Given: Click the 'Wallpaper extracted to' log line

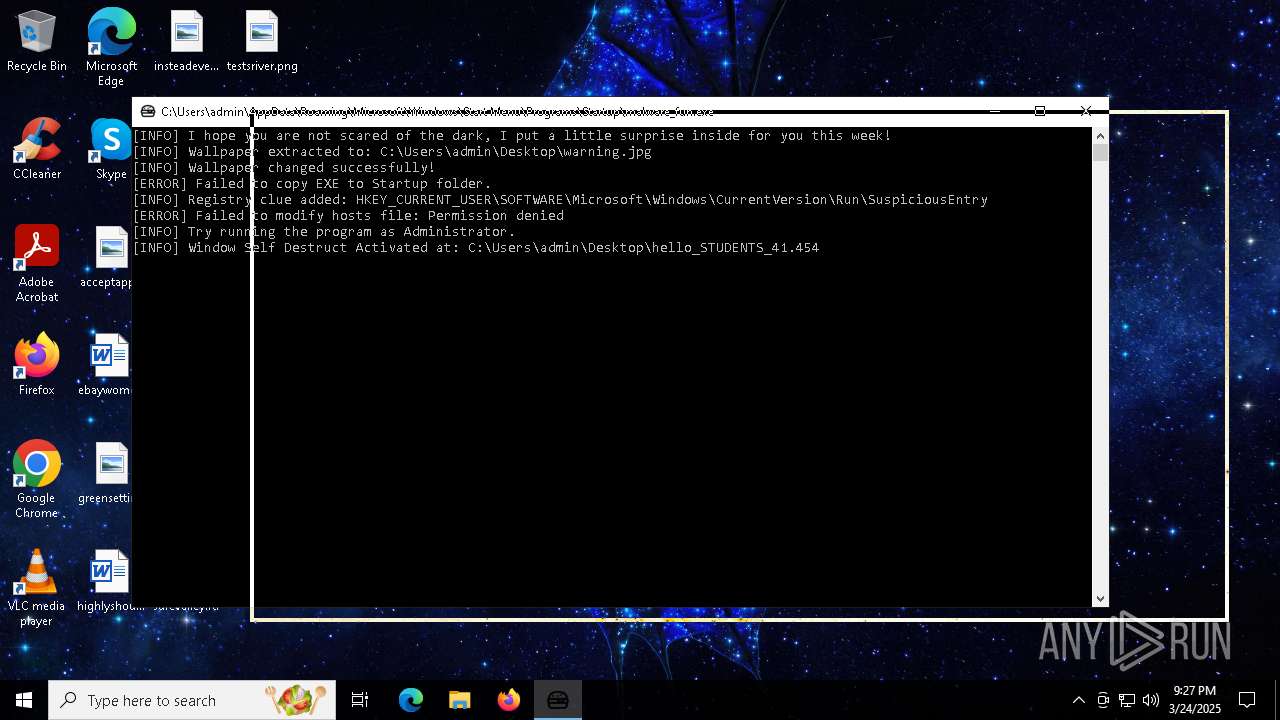Looking at the screenshot, I should 392,152.
